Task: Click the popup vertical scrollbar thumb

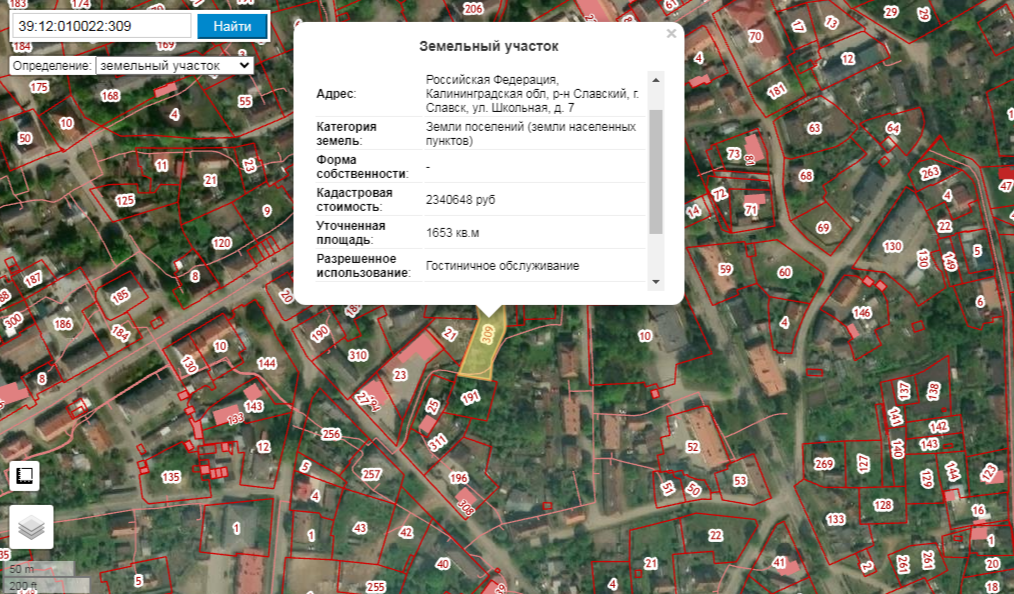Action: pyautogui.click(x=656, y=170)
